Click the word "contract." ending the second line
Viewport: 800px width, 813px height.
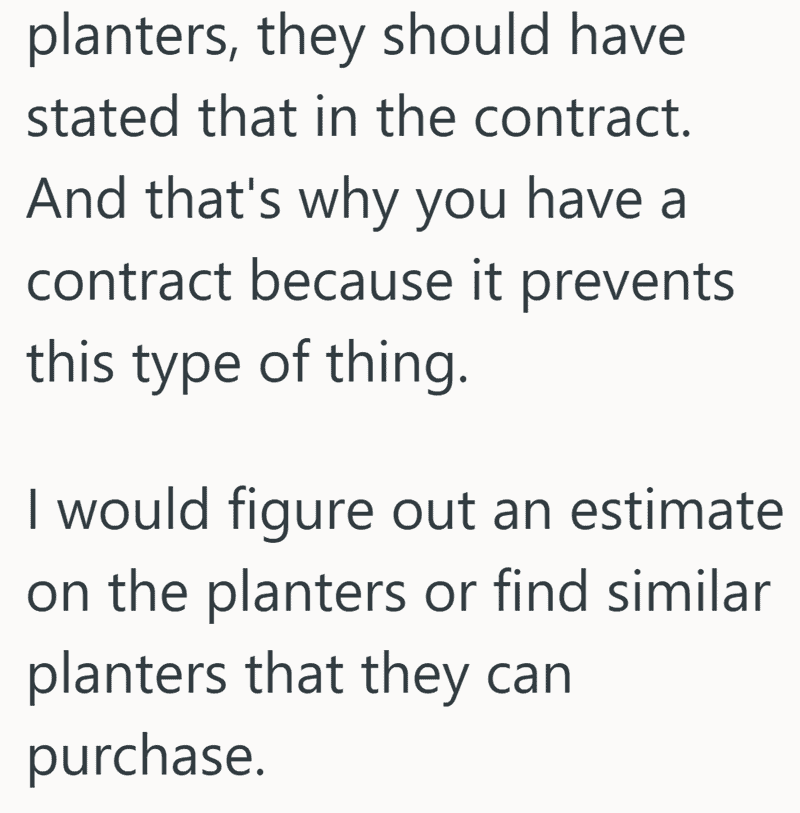point(583,117)
